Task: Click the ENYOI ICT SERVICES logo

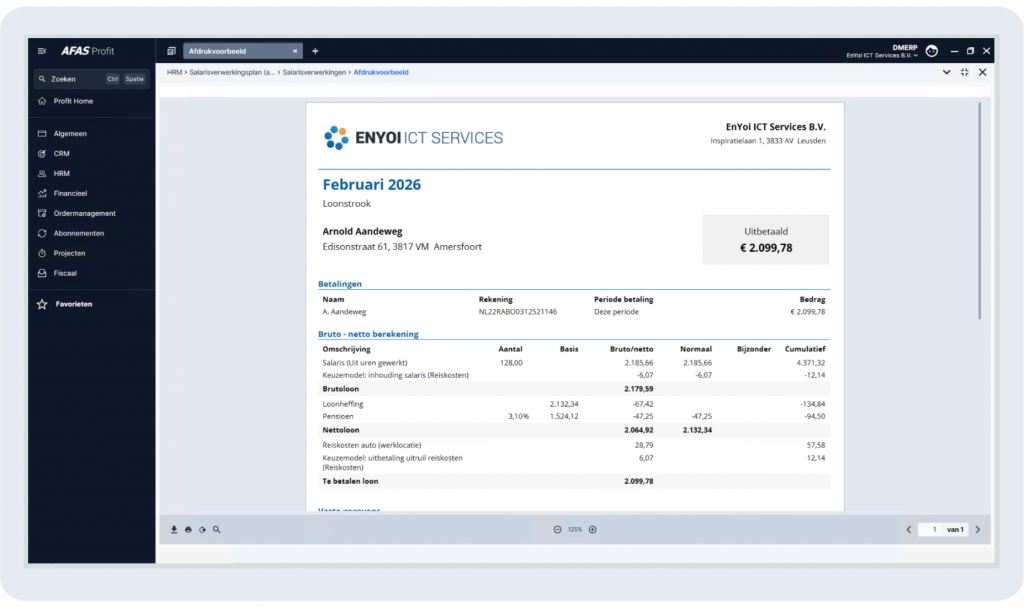Action: coord(413,138)
